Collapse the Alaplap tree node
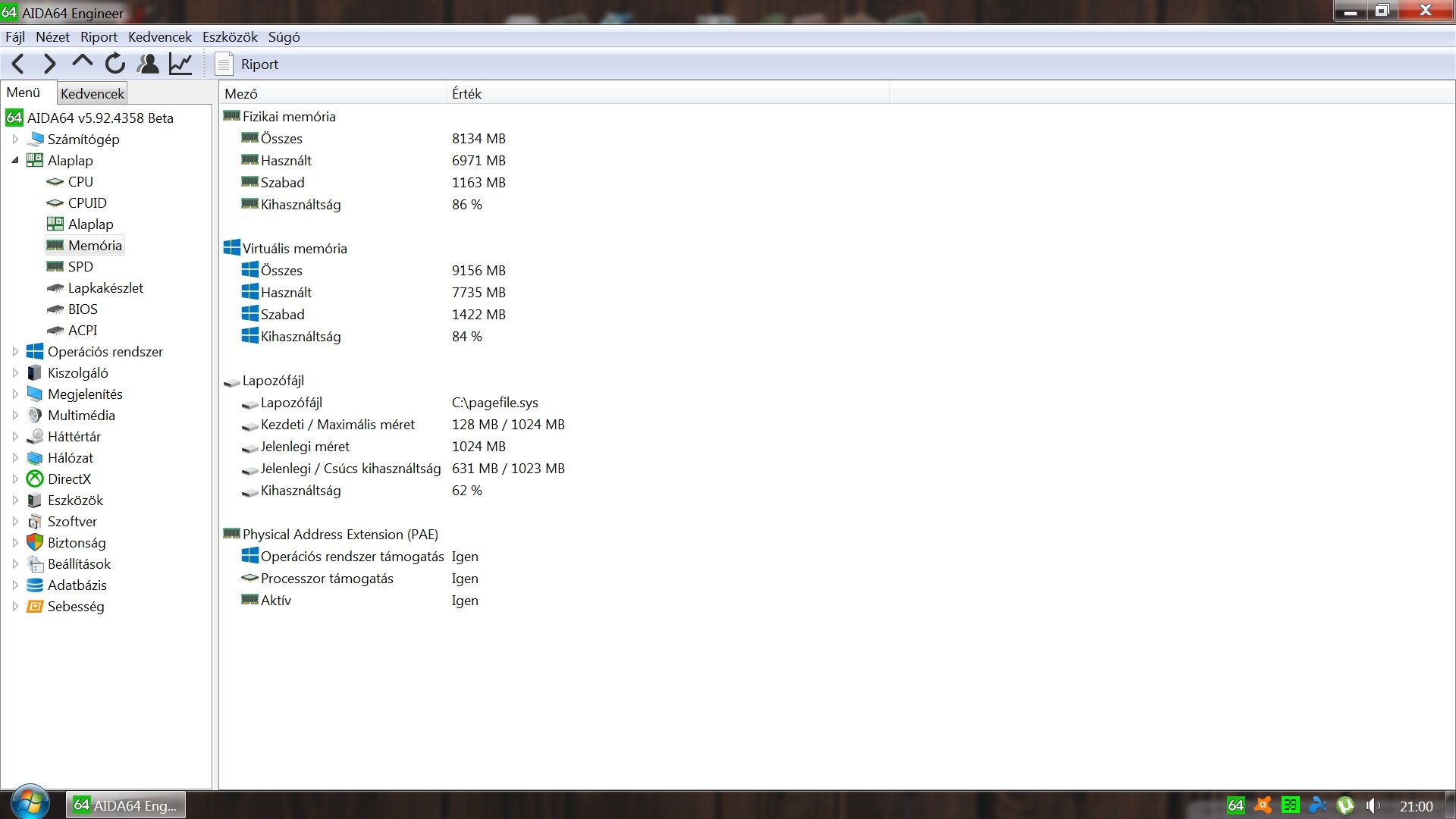 tap(15, 161)
